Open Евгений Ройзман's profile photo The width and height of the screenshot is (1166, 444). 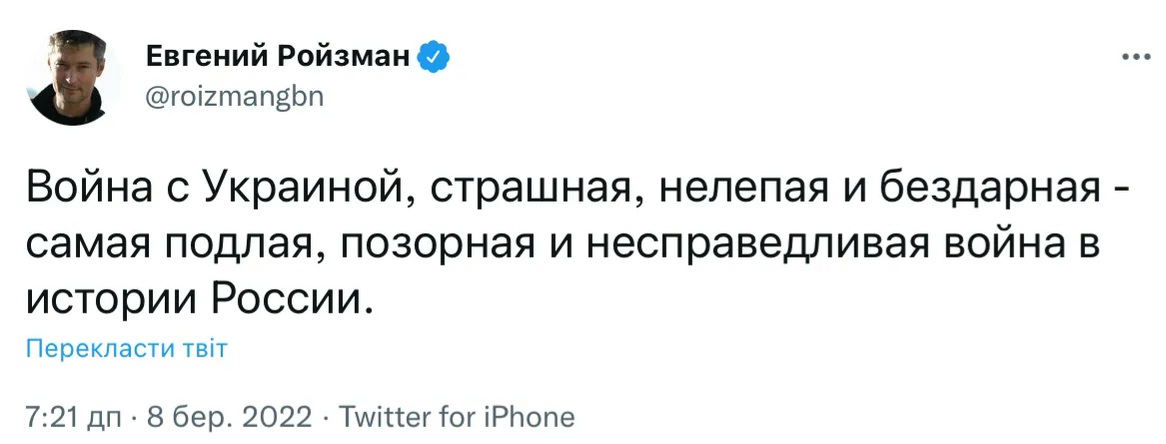point(73,77)
